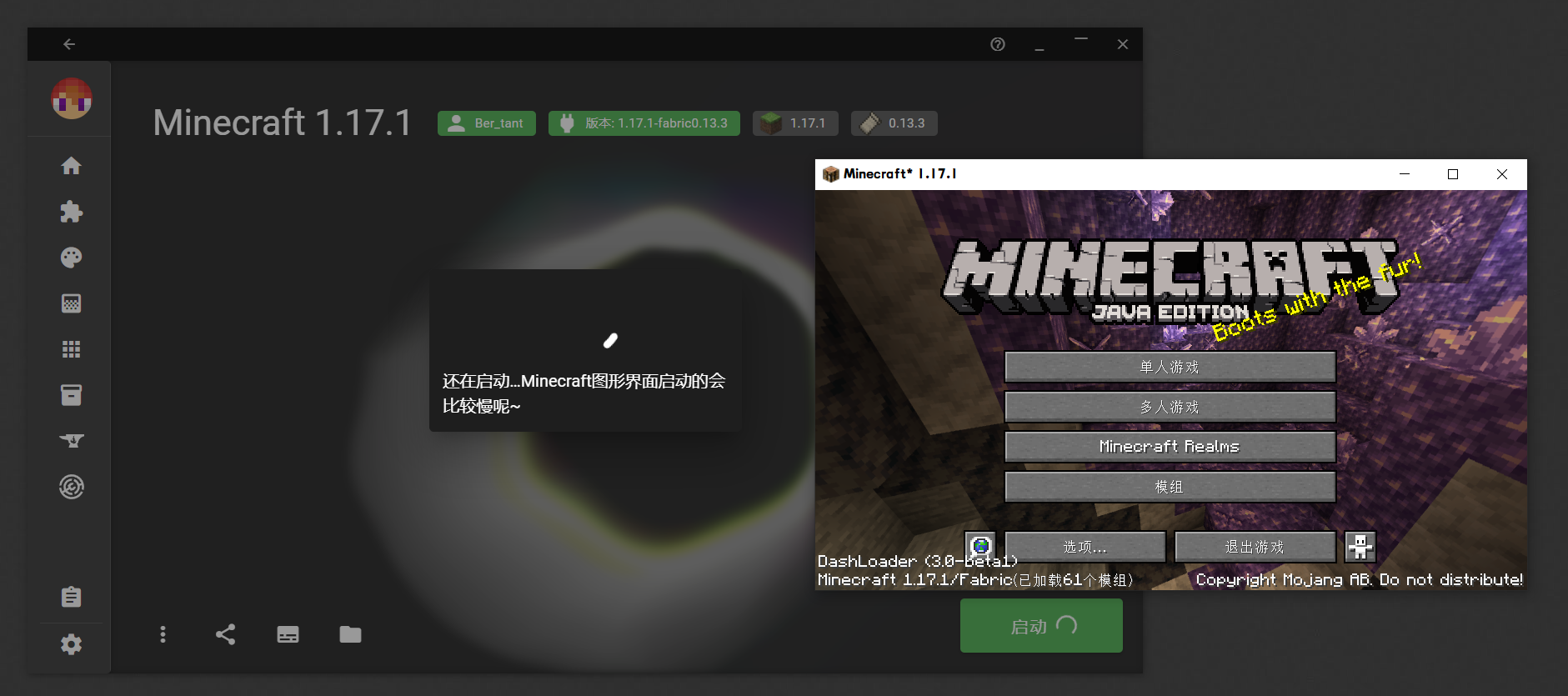Go to the Home icon in sidebar

point(72,166)
